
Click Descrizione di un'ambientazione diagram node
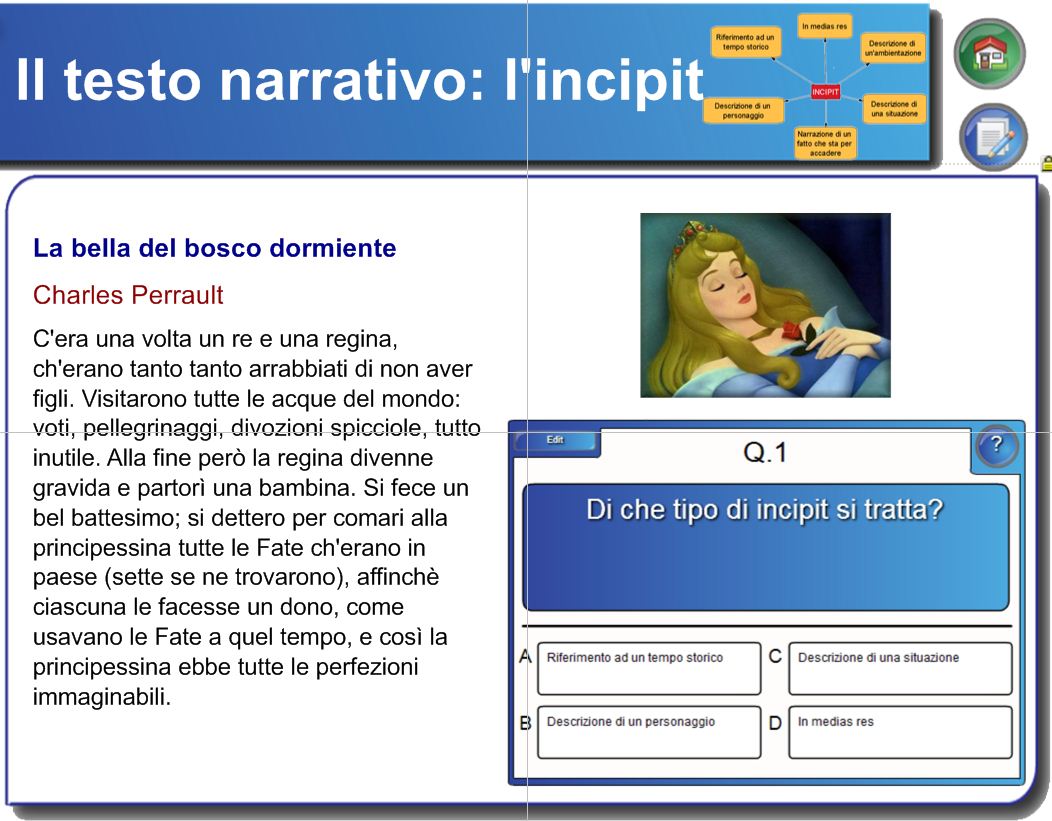click(x=893, y=48)
